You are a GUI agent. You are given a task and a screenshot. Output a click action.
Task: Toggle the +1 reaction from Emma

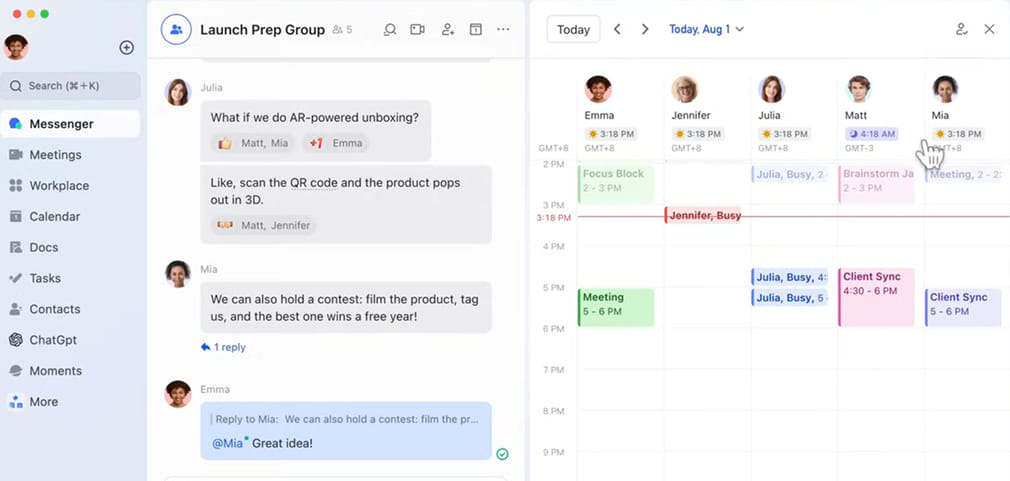[x=336, y=143]
